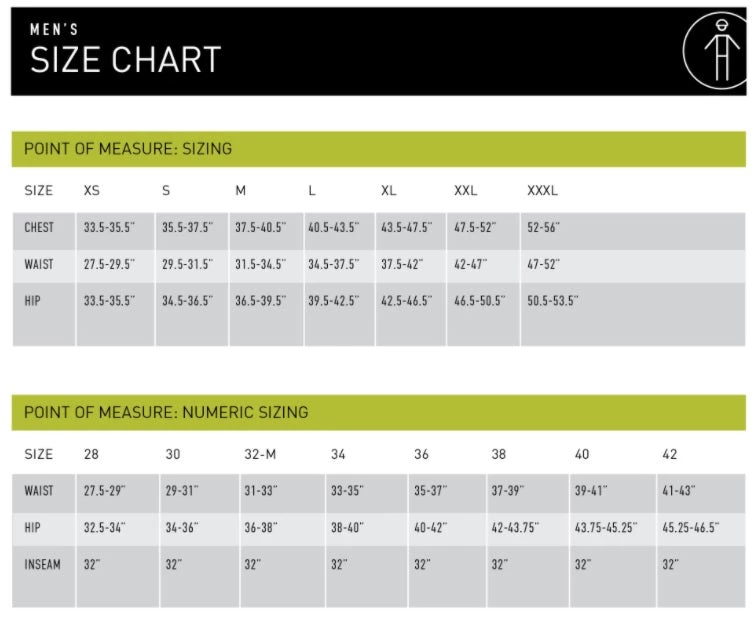Select the CHEST row label

pyautogui.click(x=39, y=228)
